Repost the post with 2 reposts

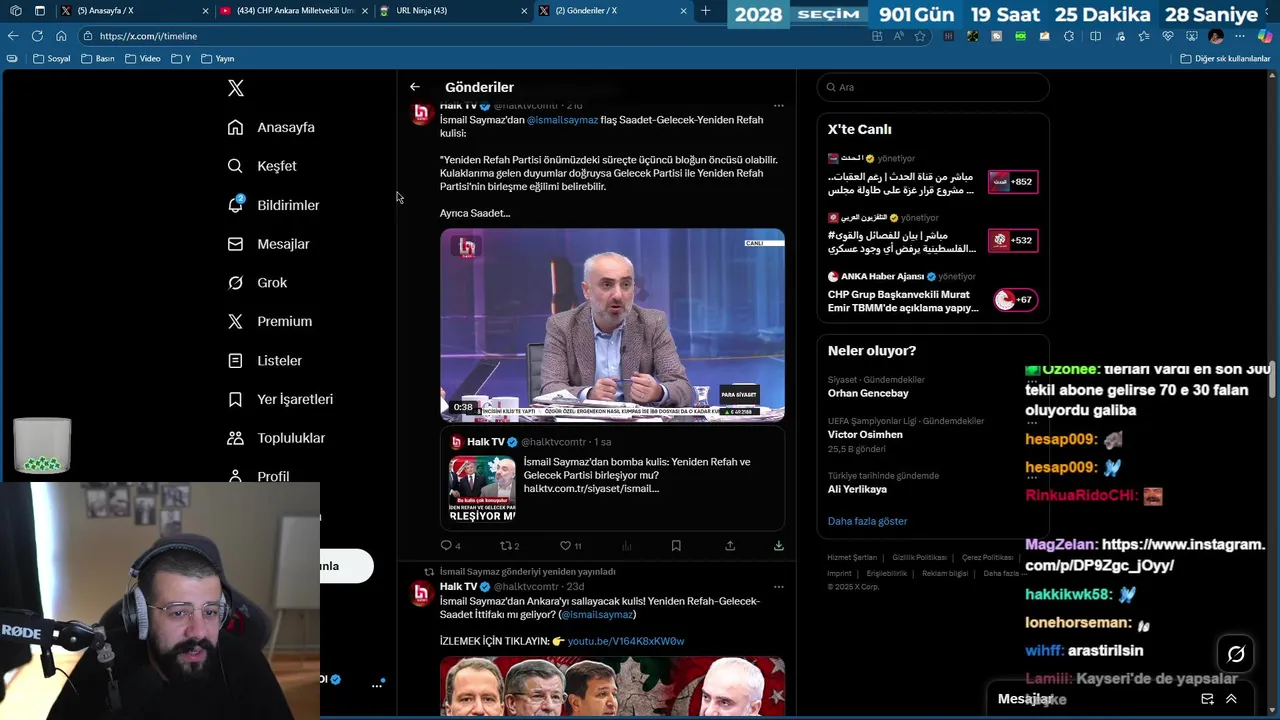(x=510, y=545)
